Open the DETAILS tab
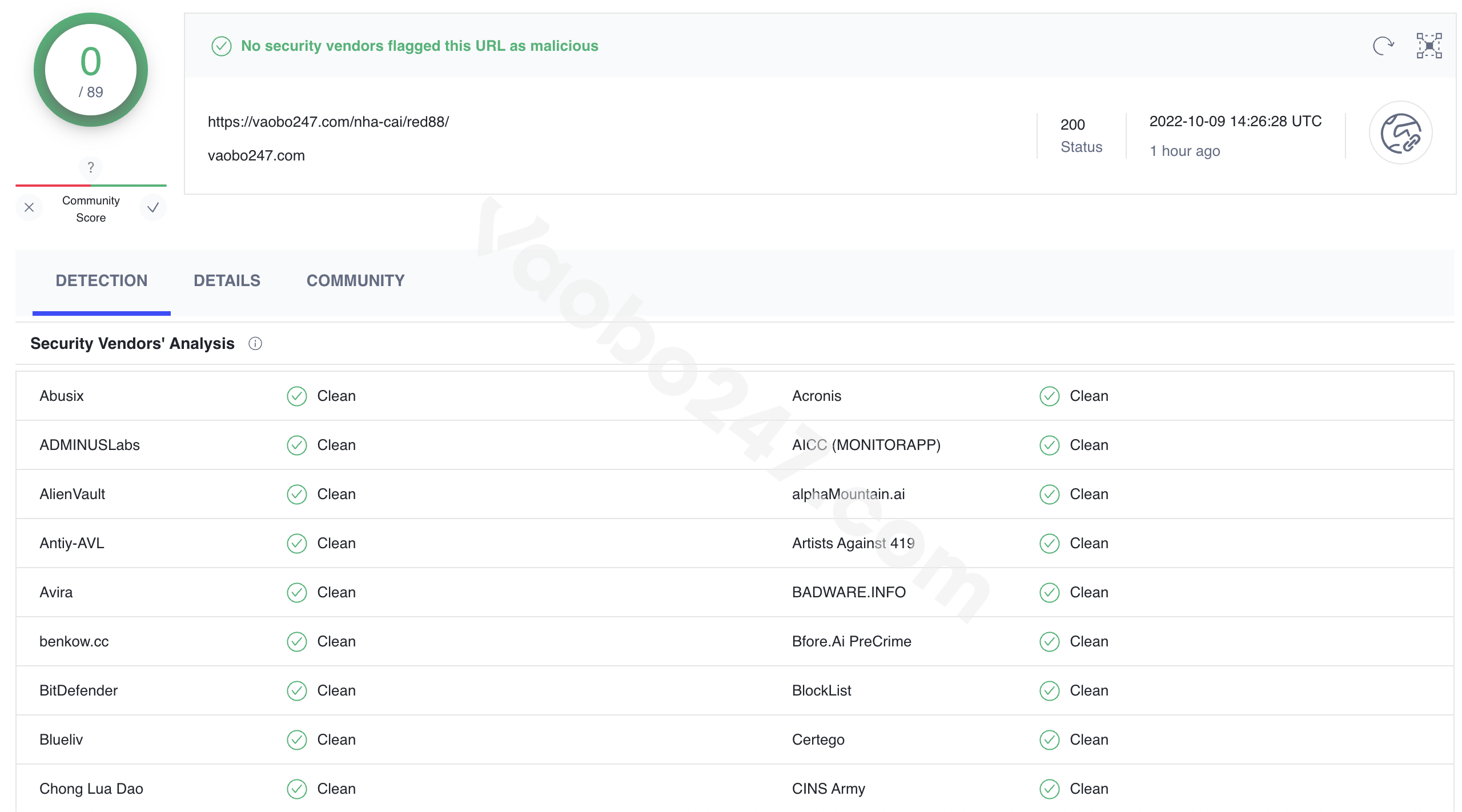 [227, 280]
